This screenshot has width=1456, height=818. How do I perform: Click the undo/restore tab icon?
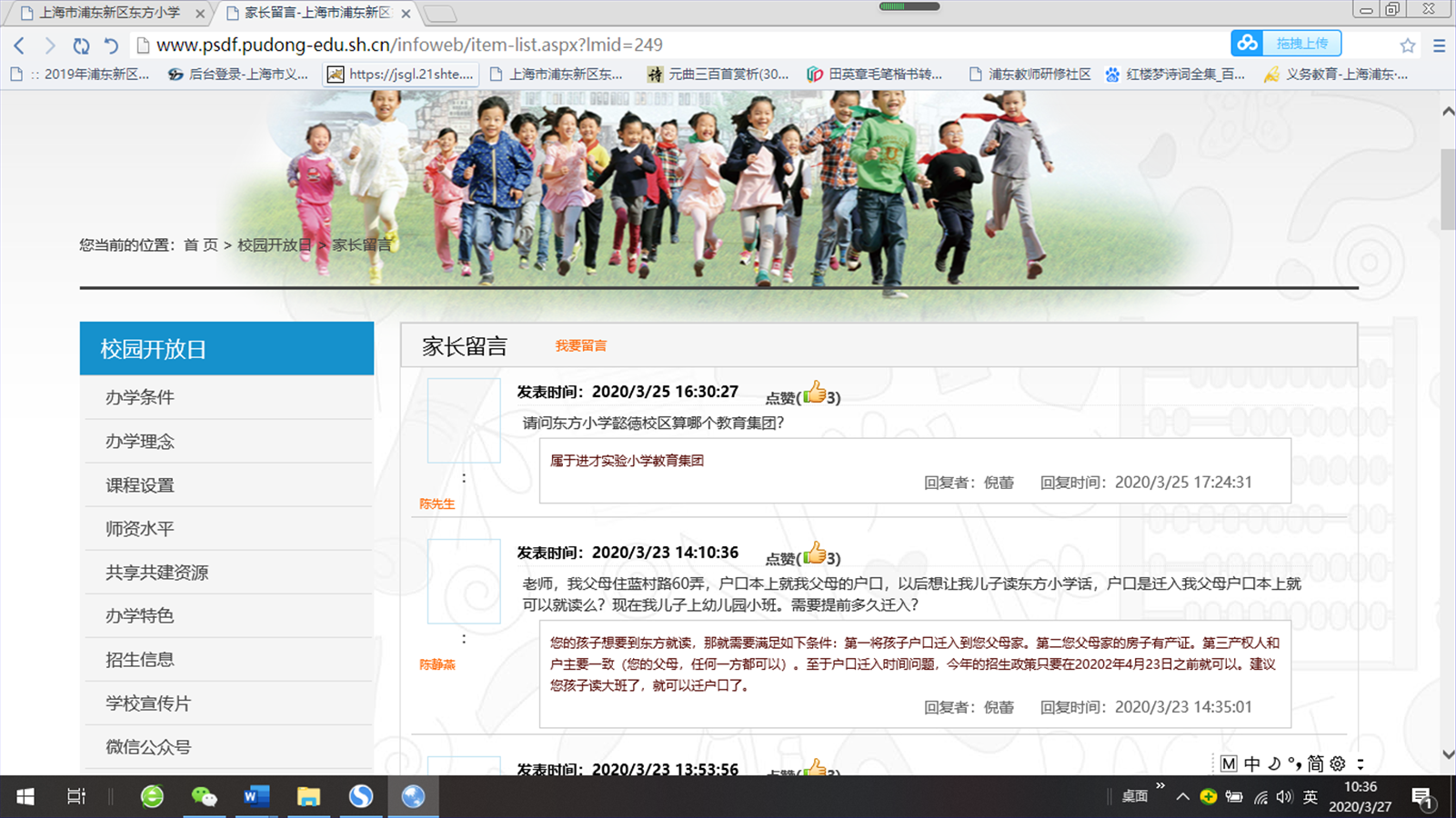tap(111, 45)
